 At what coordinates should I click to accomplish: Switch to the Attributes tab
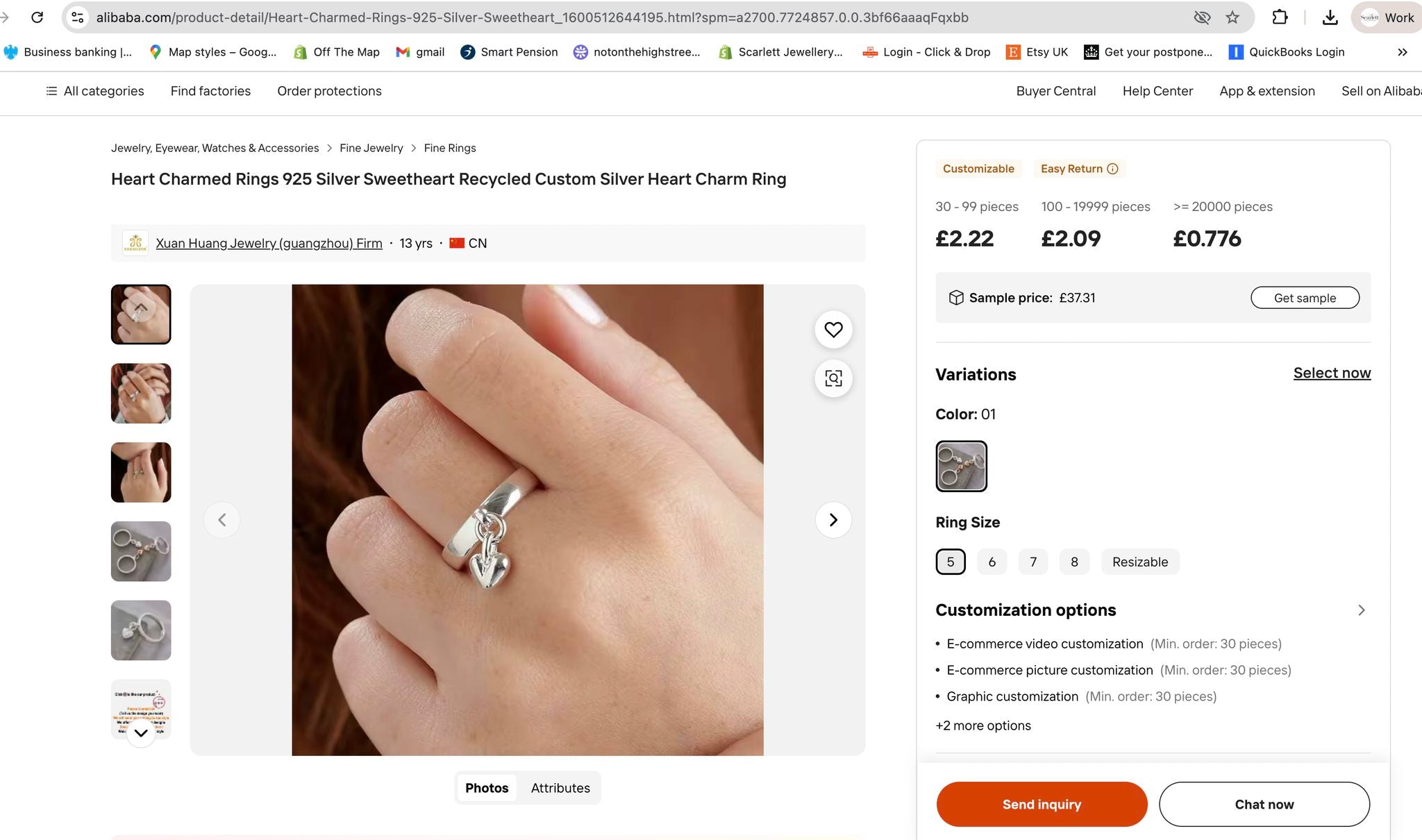[x=560, y=788]
